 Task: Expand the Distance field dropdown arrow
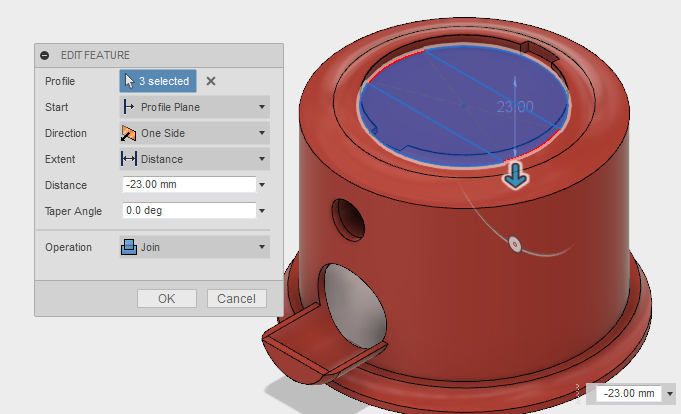262,185
